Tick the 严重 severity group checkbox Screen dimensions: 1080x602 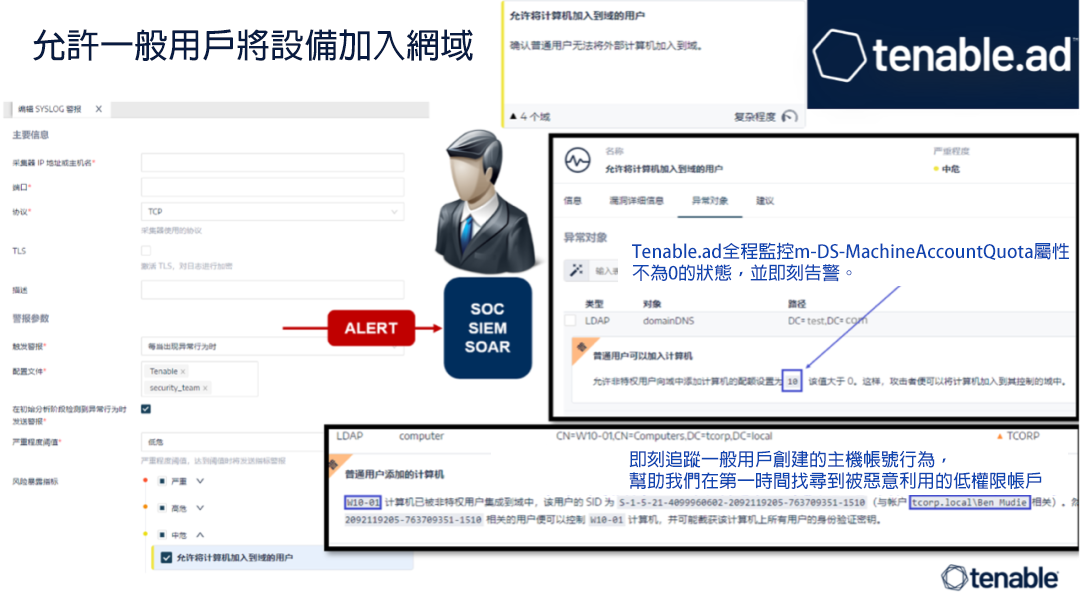(162, 481)
